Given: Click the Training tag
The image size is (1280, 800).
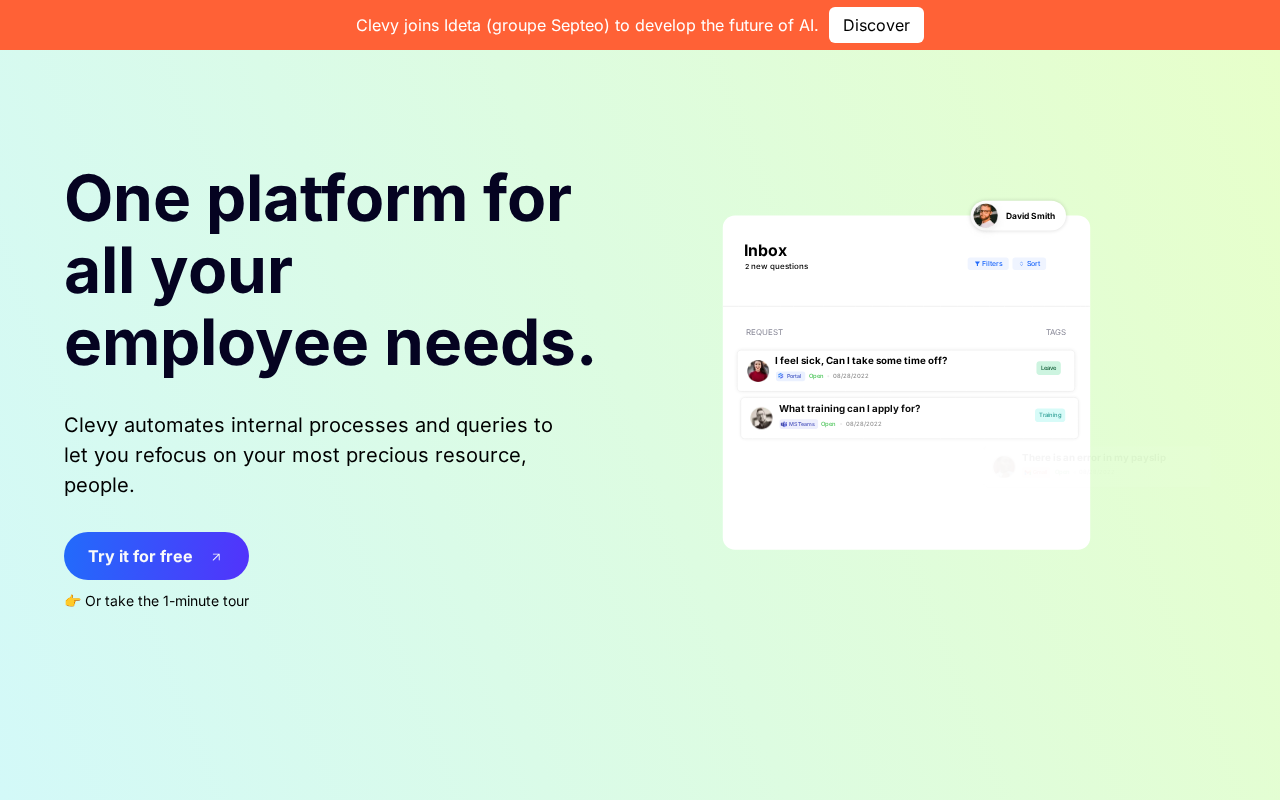Looking at the screenshot, I should (x=1050, y=415).
